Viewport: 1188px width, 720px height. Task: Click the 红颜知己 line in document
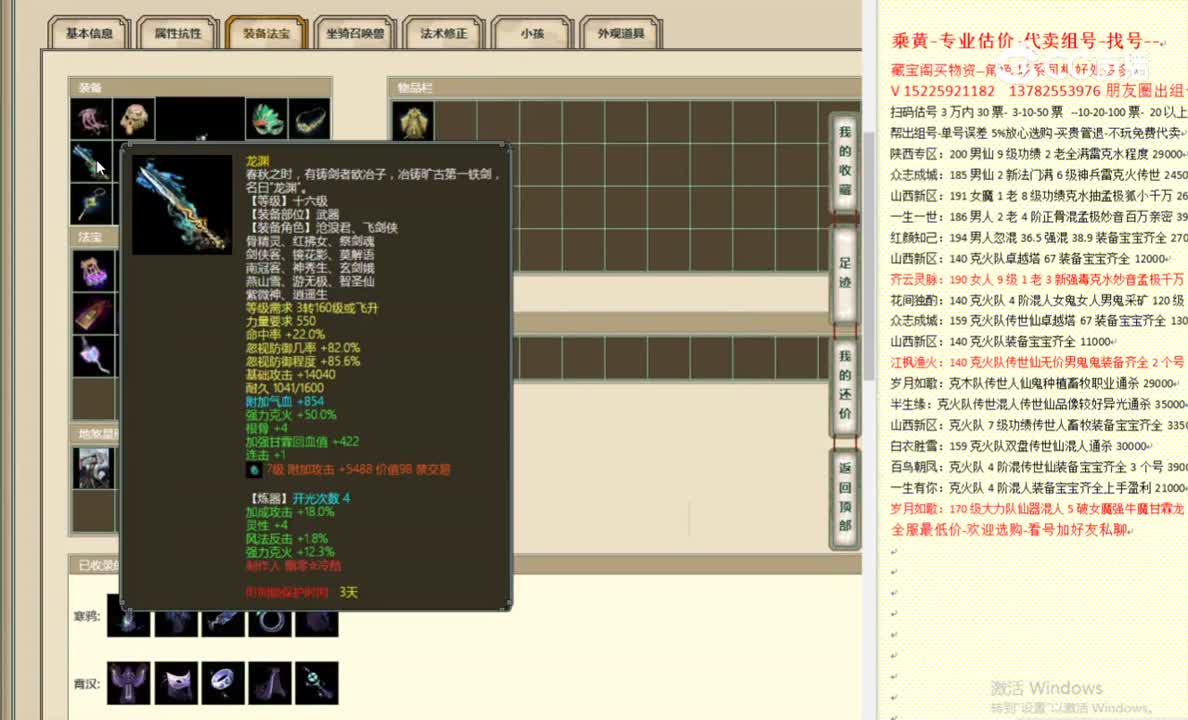1039,237
